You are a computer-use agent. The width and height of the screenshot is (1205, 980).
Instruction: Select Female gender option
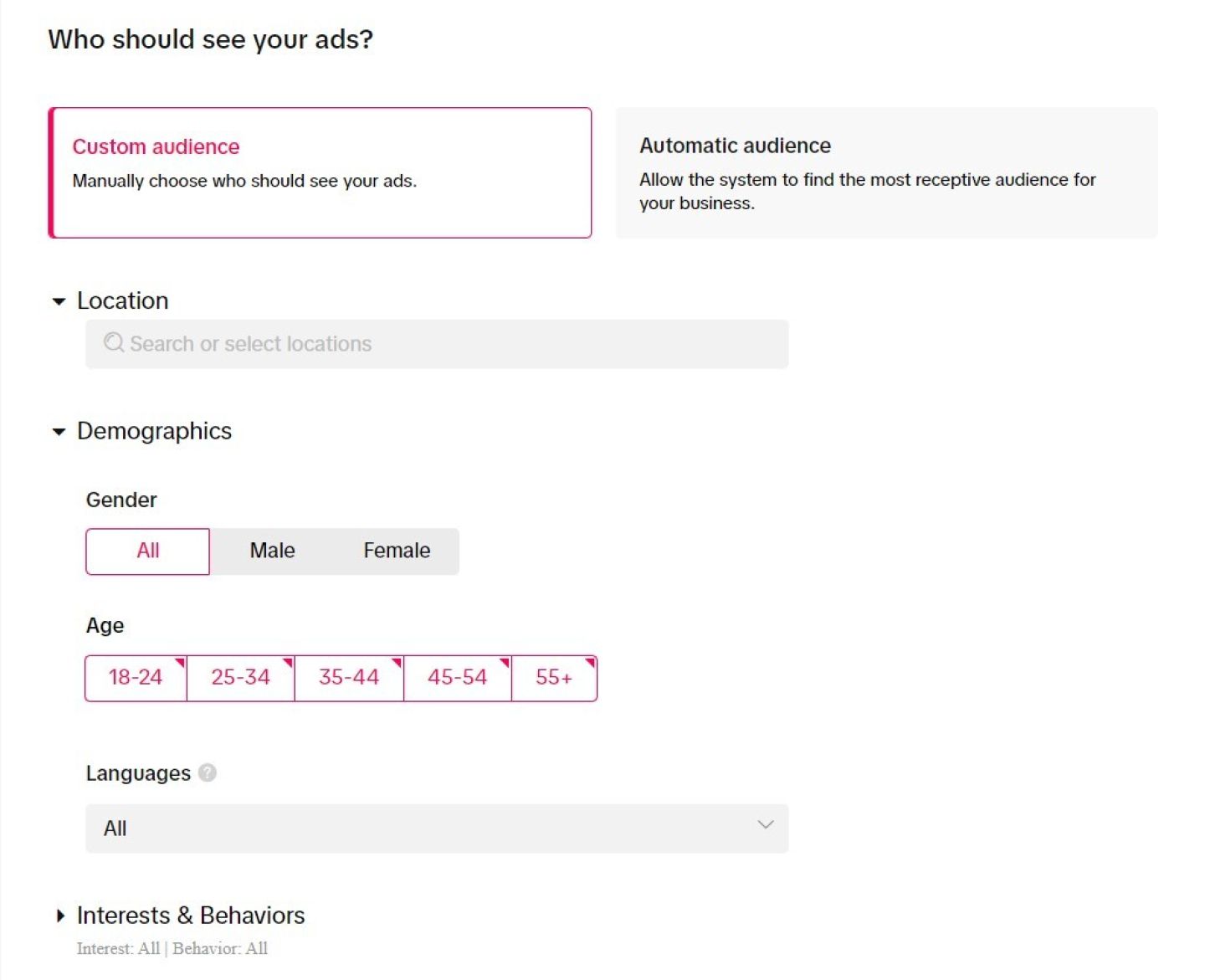397,551
